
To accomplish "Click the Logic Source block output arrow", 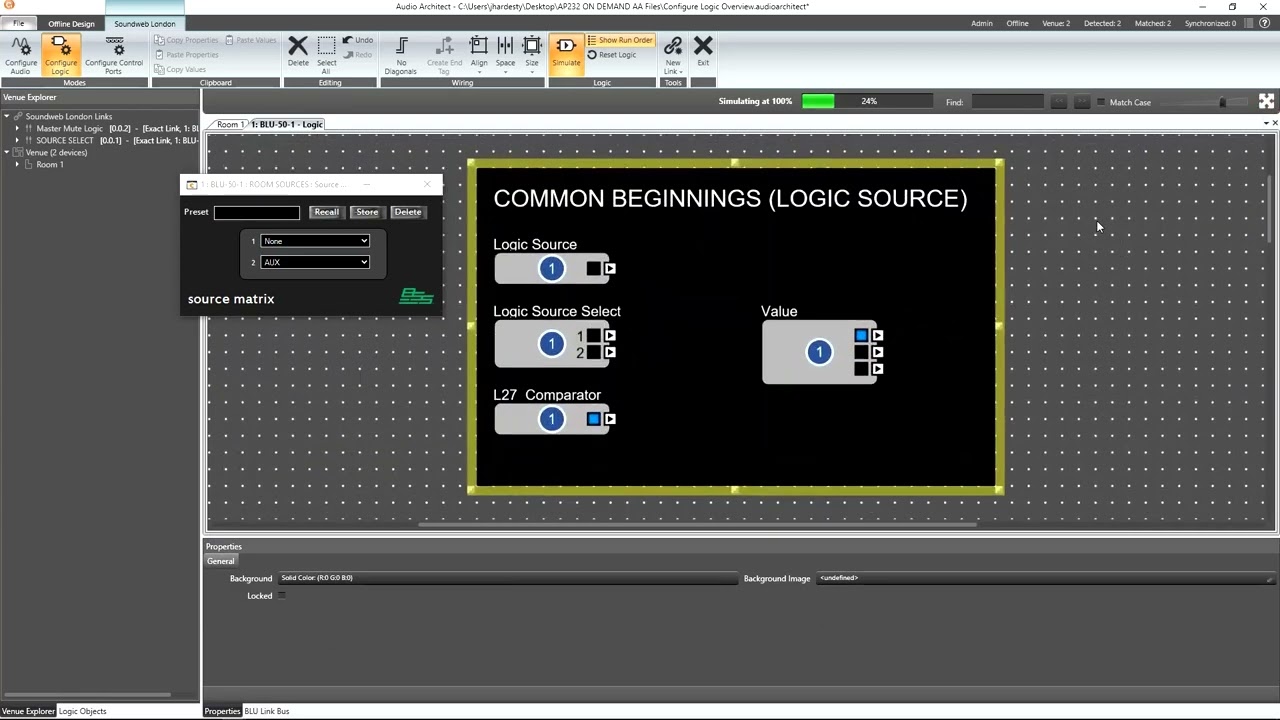I will 610,268.
